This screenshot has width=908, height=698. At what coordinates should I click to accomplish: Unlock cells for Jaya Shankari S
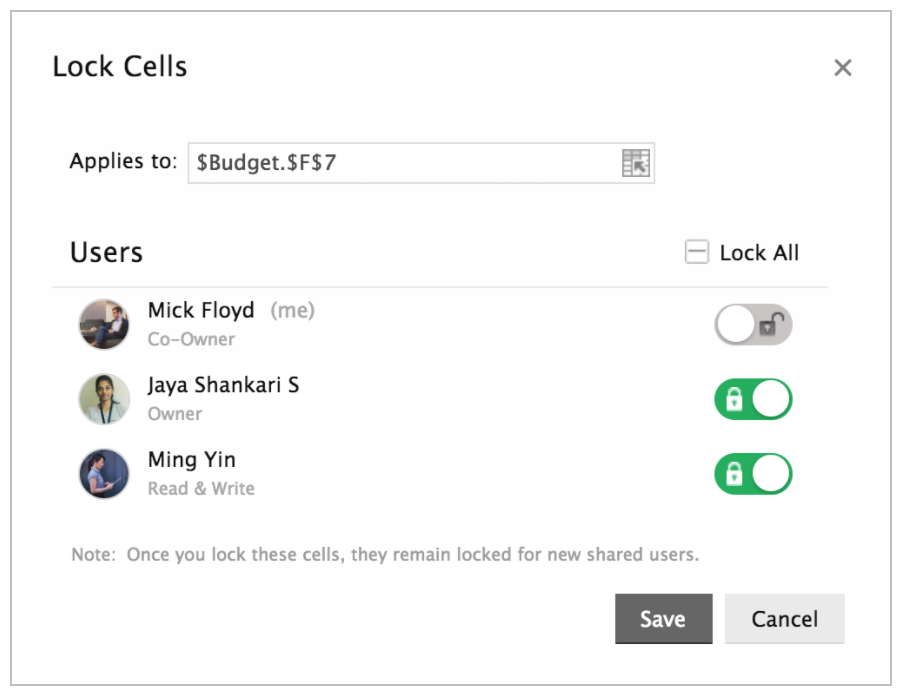[x=753, y=400]
